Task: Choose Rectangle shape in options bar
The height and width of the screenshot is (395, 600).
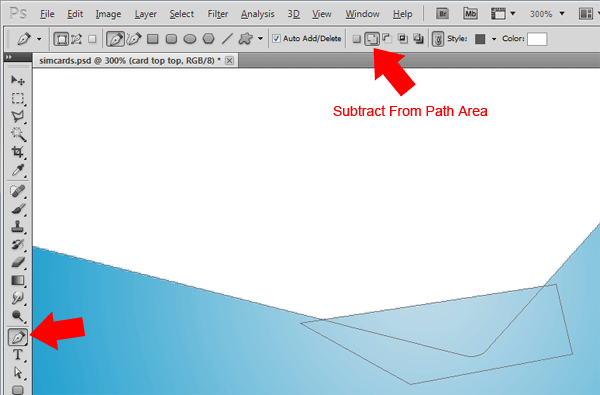Action: (153, 39)
